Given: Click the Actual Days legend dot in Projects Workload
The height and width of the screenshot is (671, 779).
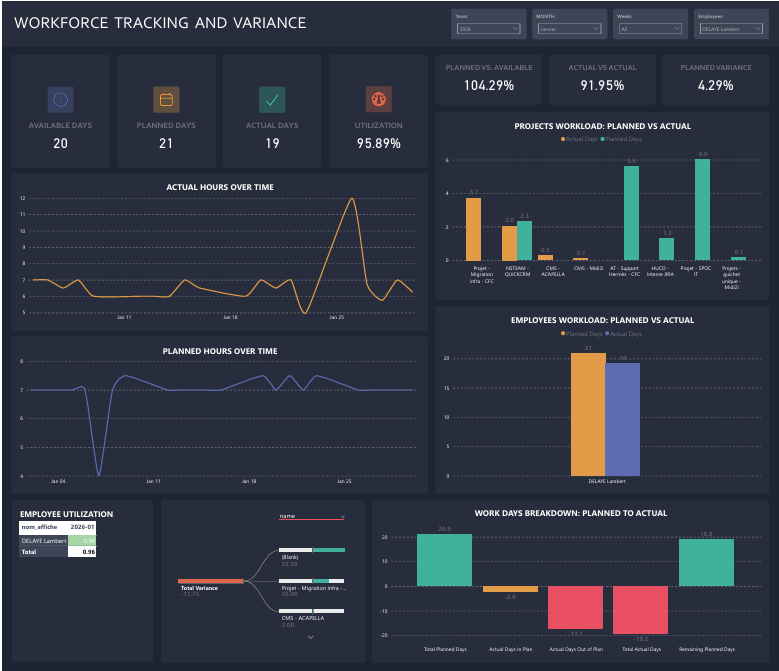Looking at the screenshot, I should [563, 139].
